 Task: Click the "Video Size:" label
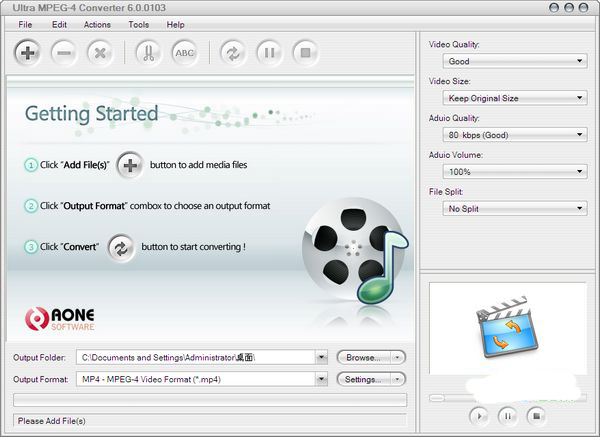[450, 81]
